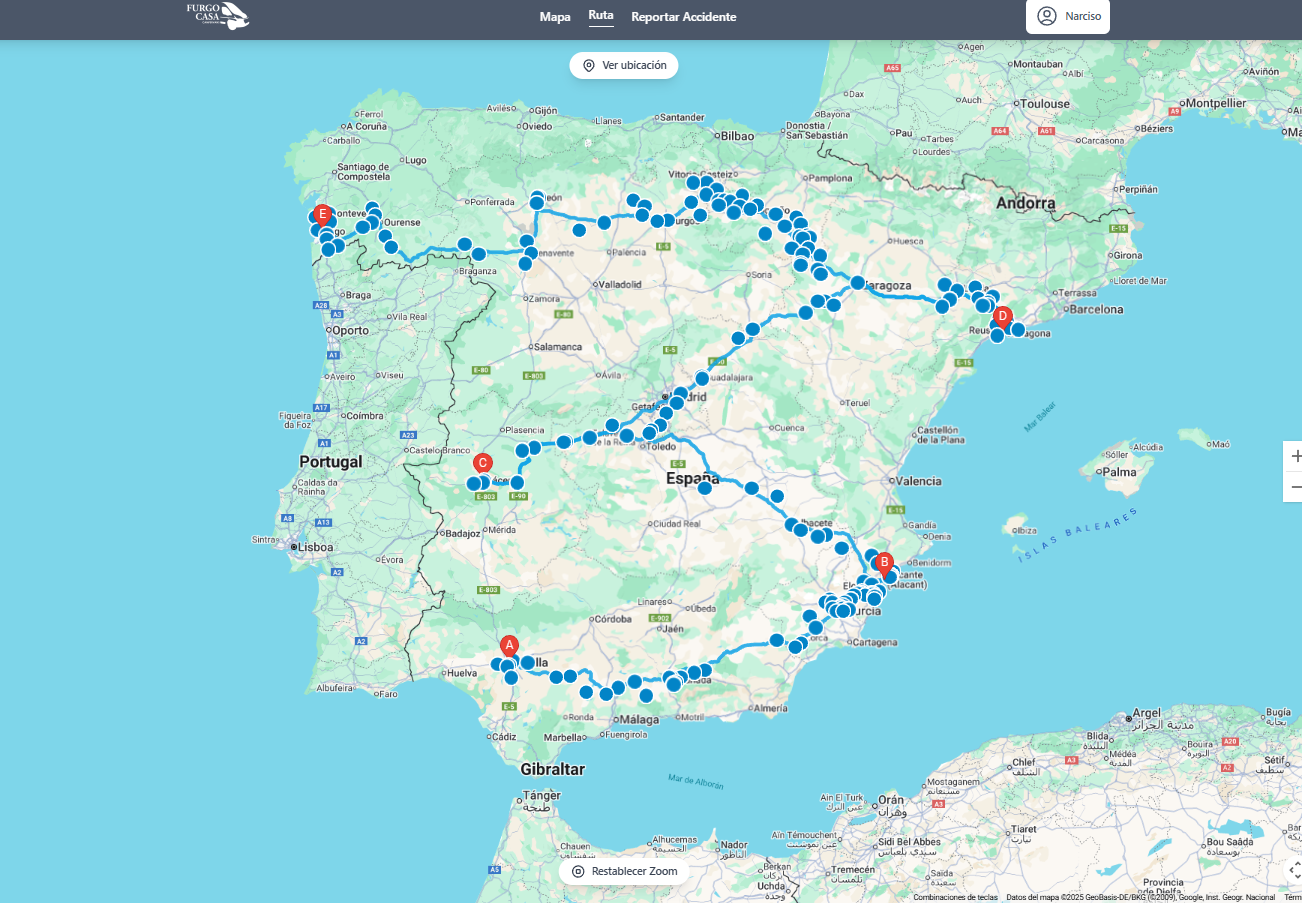The height and width of the screenshot is (903, 1302).
Task: Click the target icon in Restablecer Zoom
Action: click(x=578, y=871)
